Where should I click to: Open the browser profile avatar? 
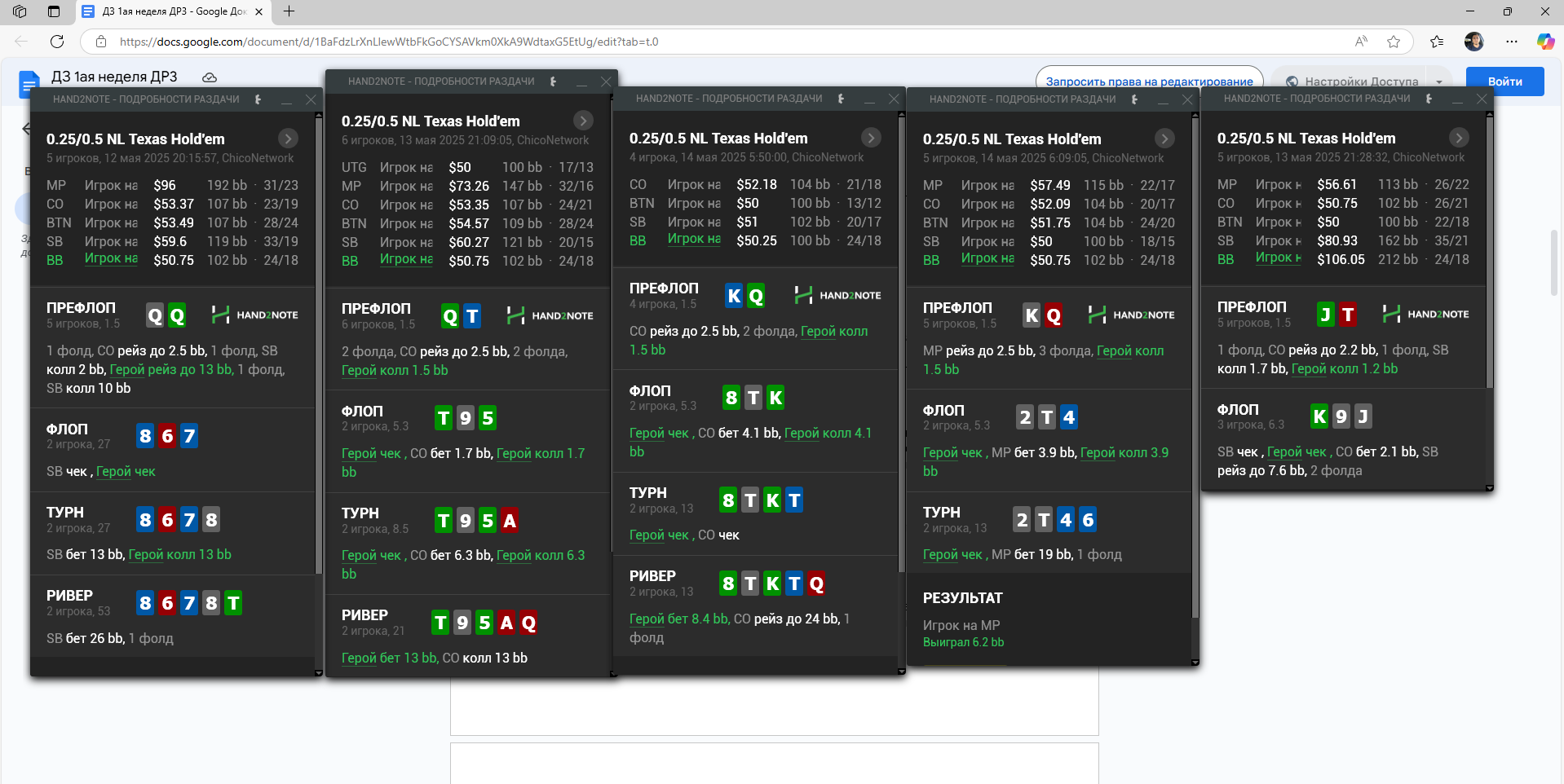coord(1473,42)
